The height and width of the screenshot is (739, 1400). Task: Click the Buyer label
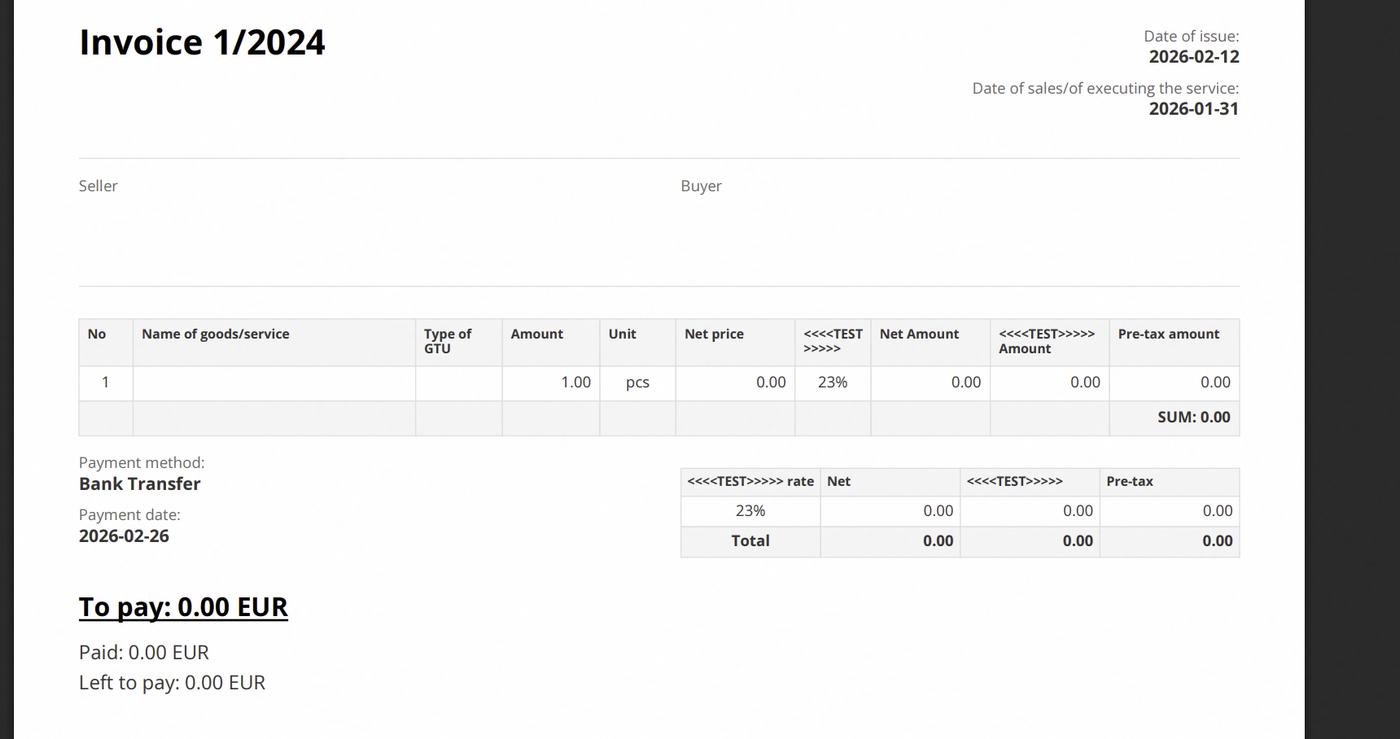coord(701,186)
